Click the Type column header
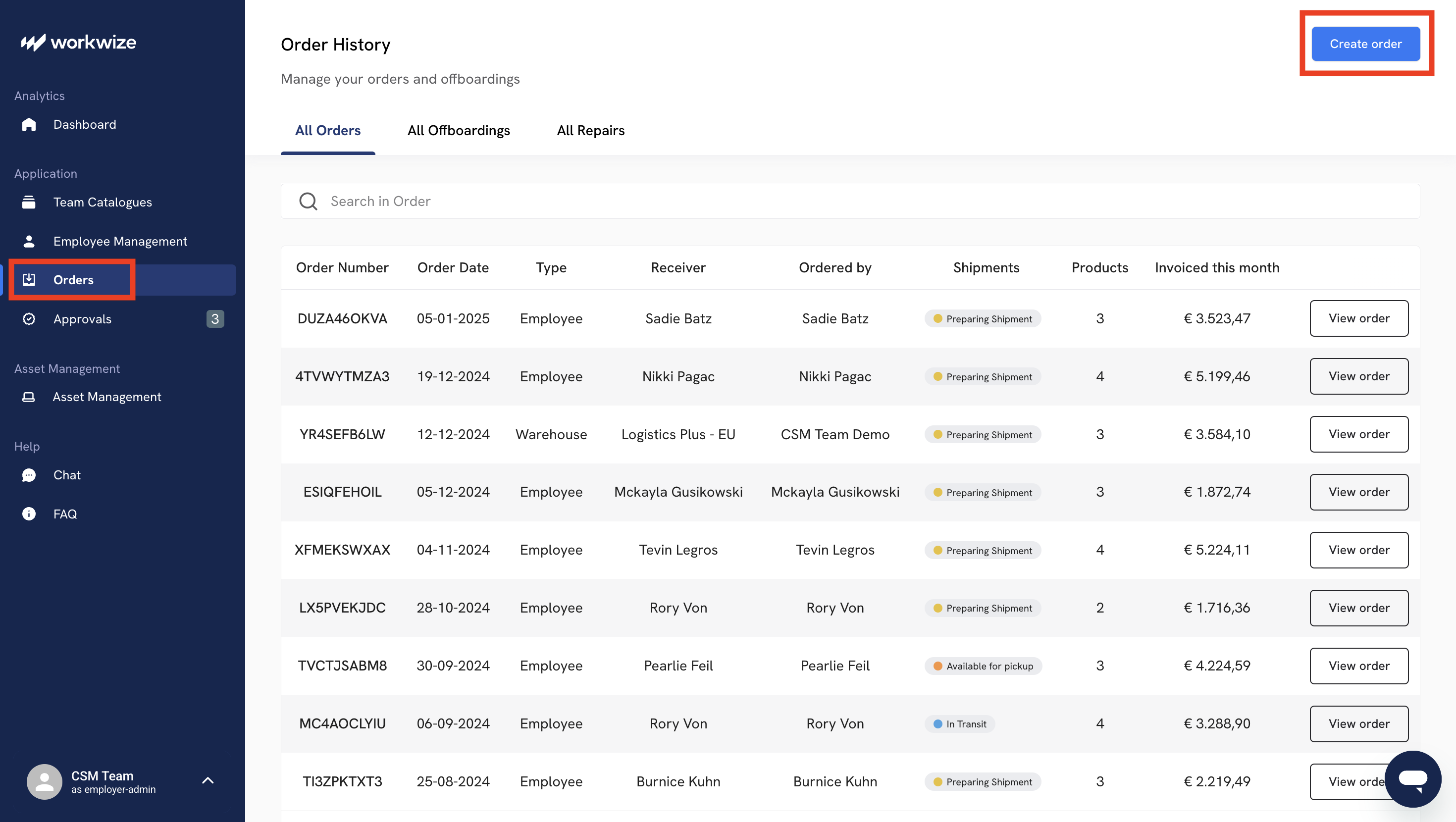1456x822 pixels. (x=551, y=267)
